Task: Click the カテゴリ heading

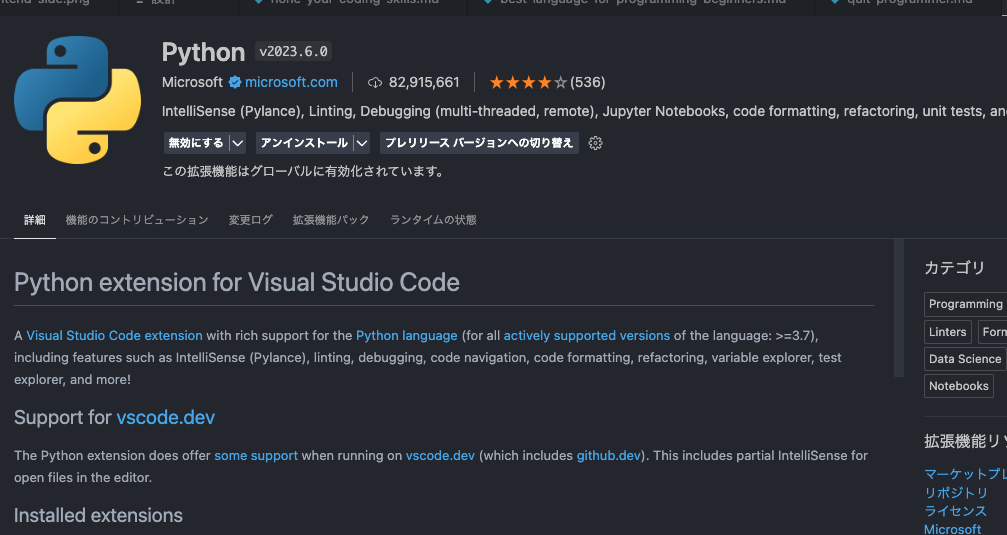Action: (x=954, y=268)
